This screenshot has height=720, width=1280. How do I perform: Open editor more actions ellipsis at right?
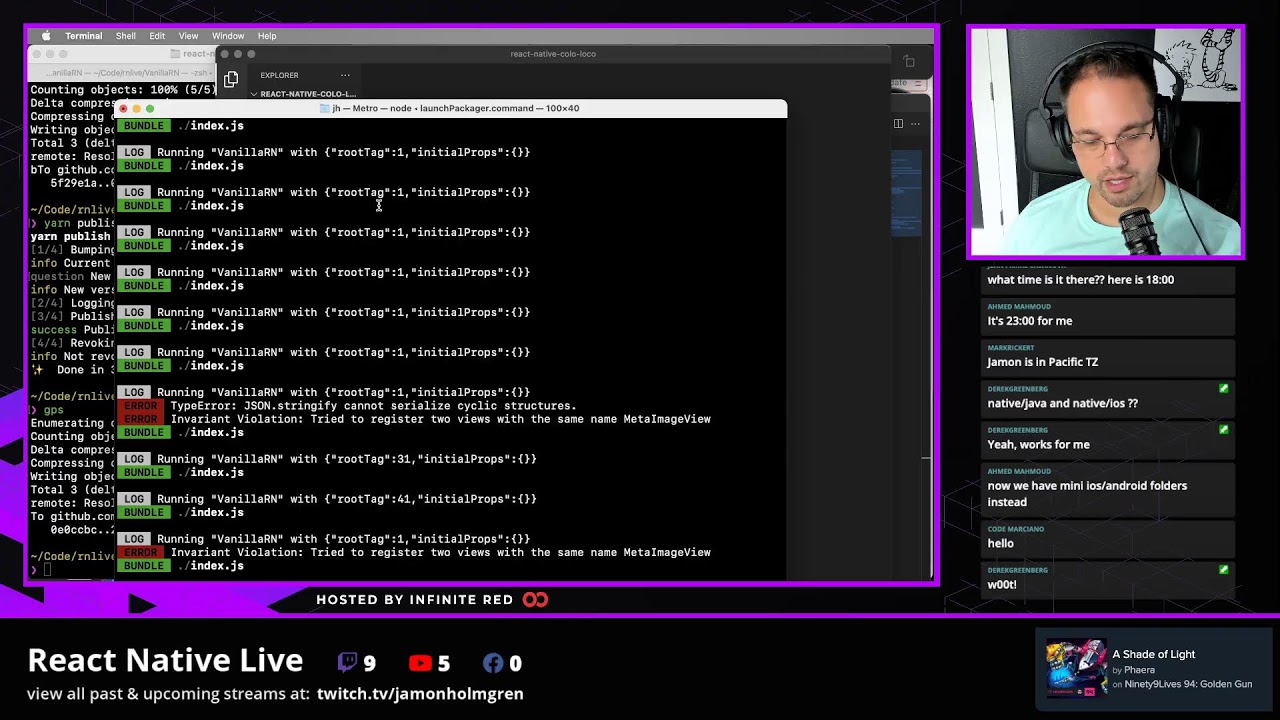[x=915, y=123]
